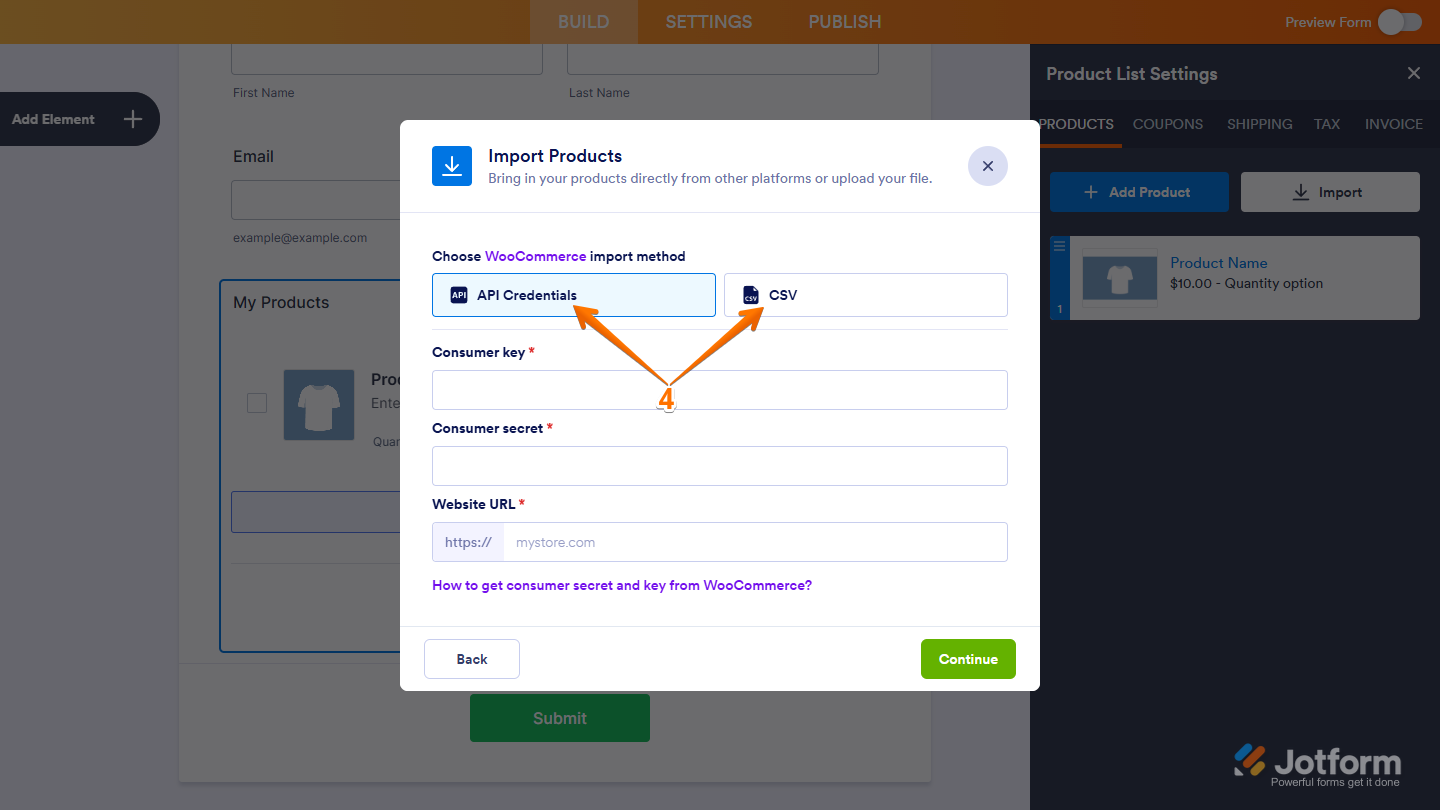Click the blue import download icon beside Import Products

click(452, 166)
